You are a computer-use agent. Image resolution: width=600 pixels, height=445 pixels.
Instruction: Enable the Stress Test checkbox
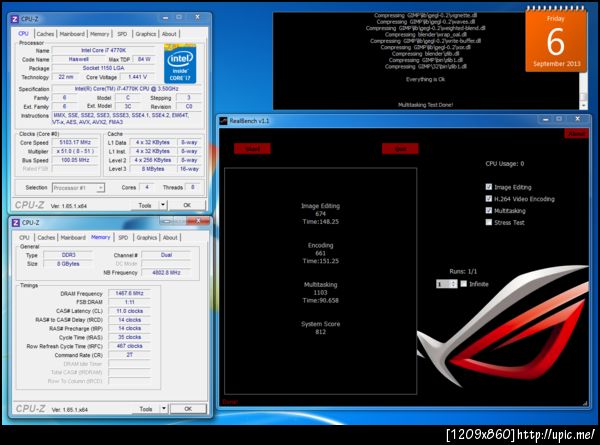489,222
